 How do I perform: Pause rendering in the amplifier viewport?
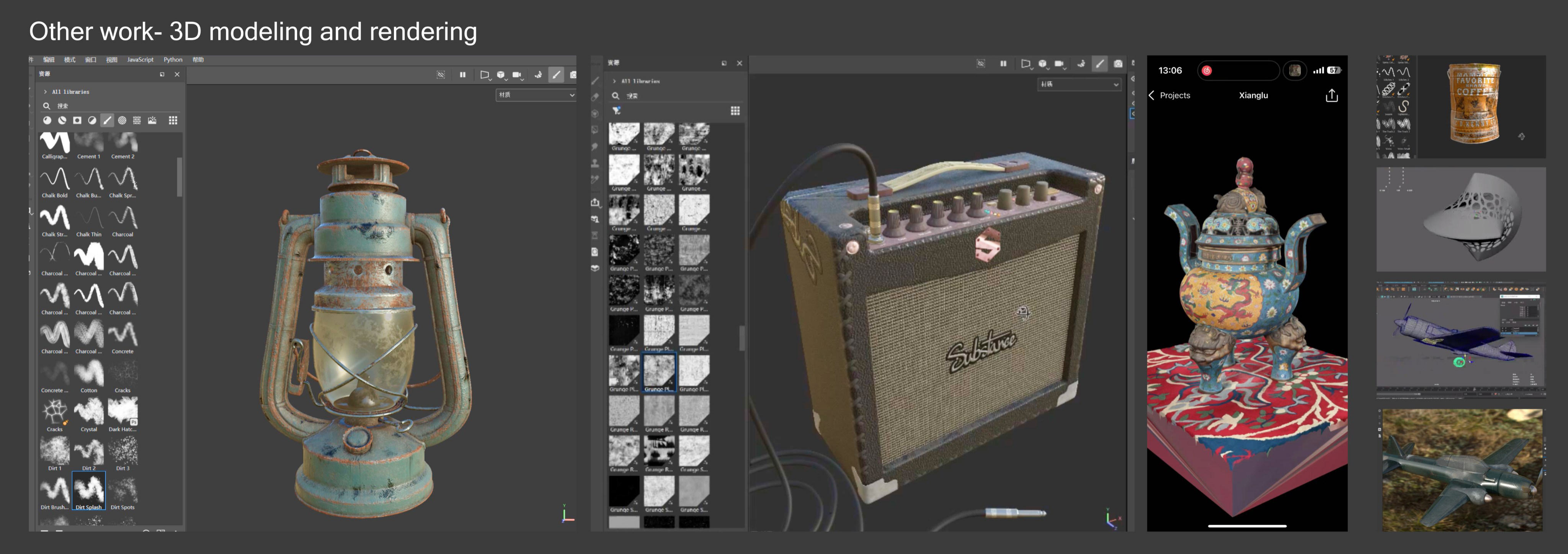click(x=1003, y=63)
